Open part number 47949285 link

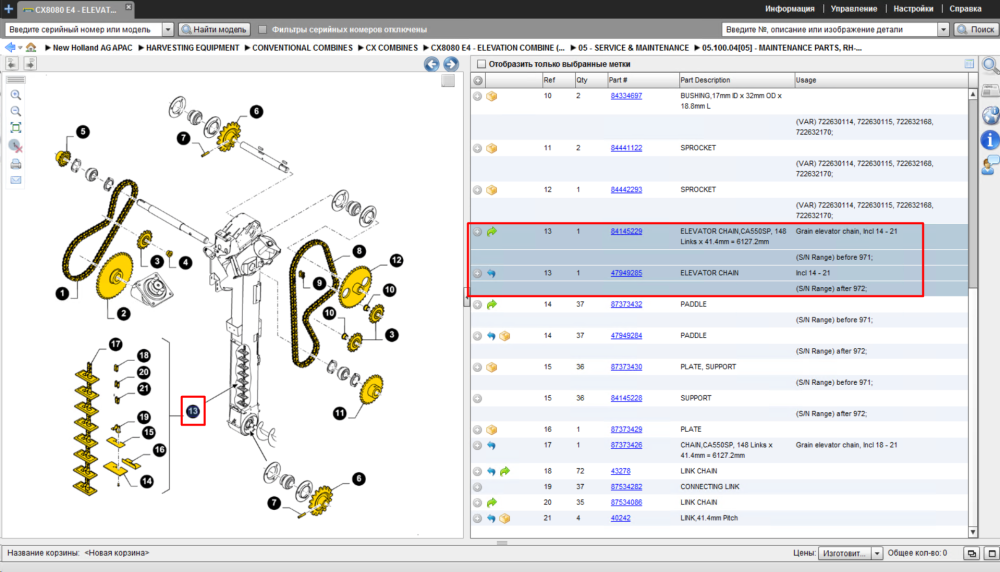coord(626,273)
